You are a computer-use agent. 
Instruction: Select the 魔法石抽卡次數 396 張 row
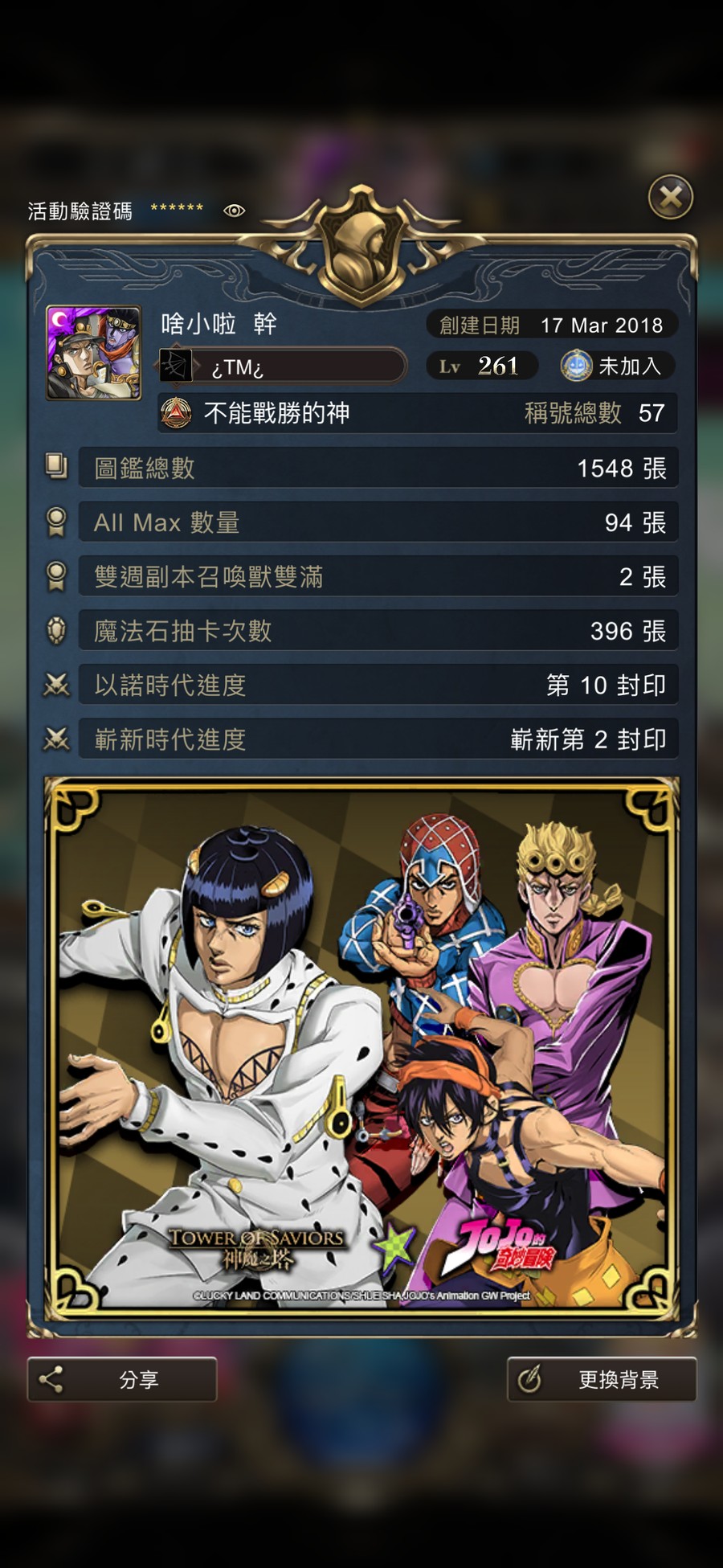pyautogui.click(x=378, y=630)
